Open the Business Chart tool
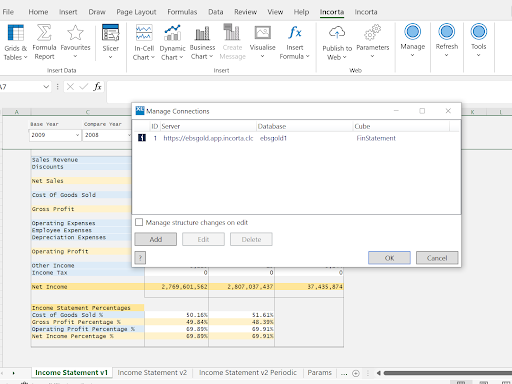512x384 pixels. [202, 33]
